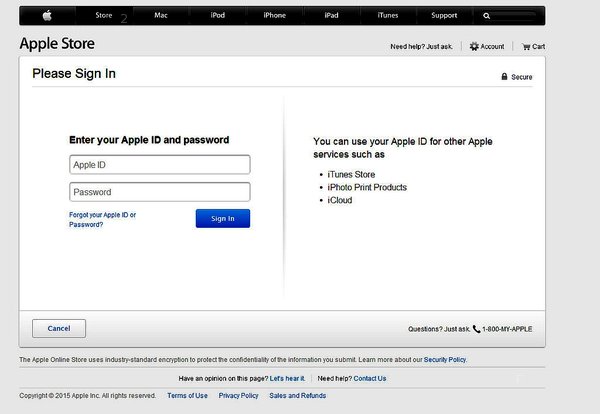600x414 pixels.
Task: Click the Cancel button
Action: [x=59, y=328]
